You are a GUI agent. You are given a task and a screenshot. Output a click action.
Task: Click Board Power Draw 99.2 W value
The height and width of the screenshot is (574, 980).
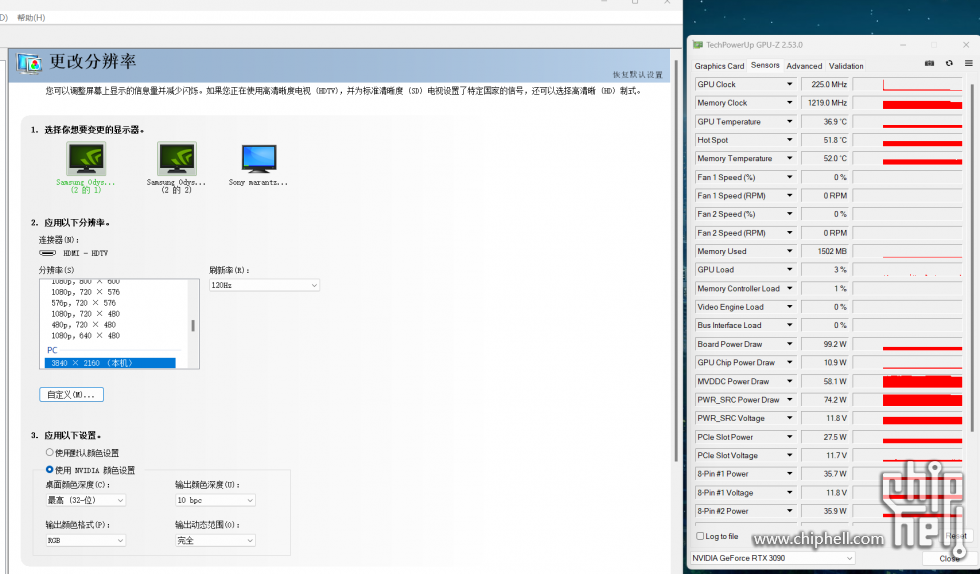click(825, 344)
